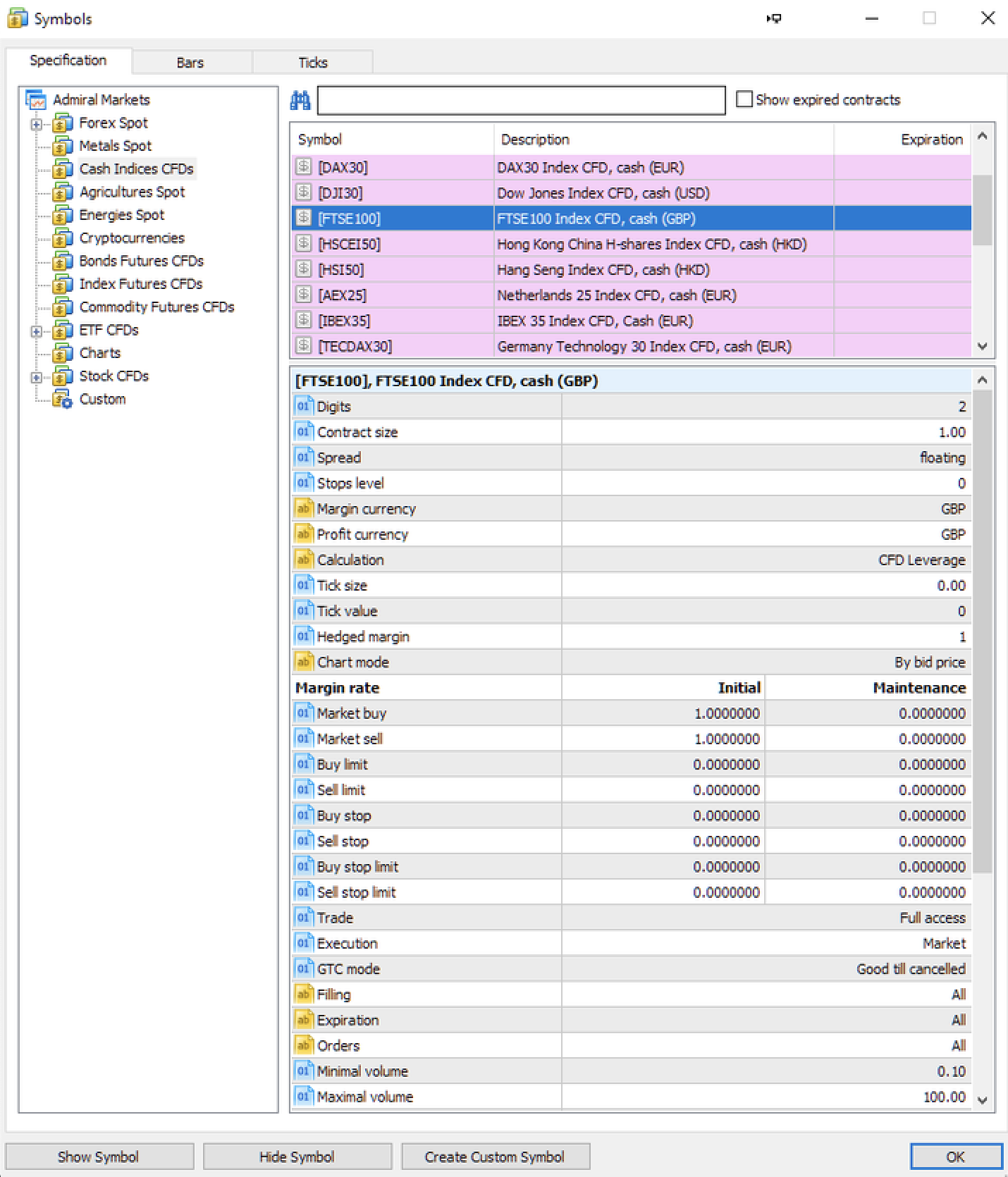Screen dimensions: 1008x1177
Task: Click the dollar icon beside [DAX30]
Action: coord(304,166)
